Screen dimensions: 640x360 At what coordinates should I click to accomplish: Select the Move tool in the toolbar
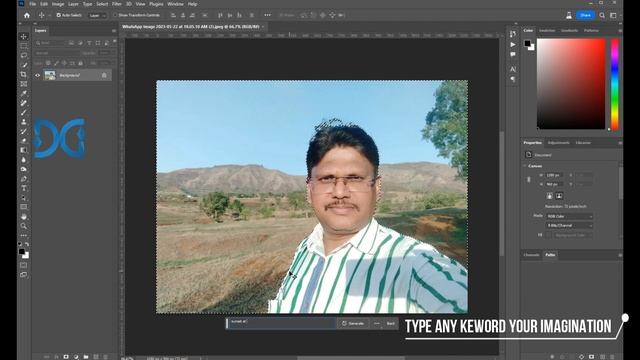(x=24, y=36)
